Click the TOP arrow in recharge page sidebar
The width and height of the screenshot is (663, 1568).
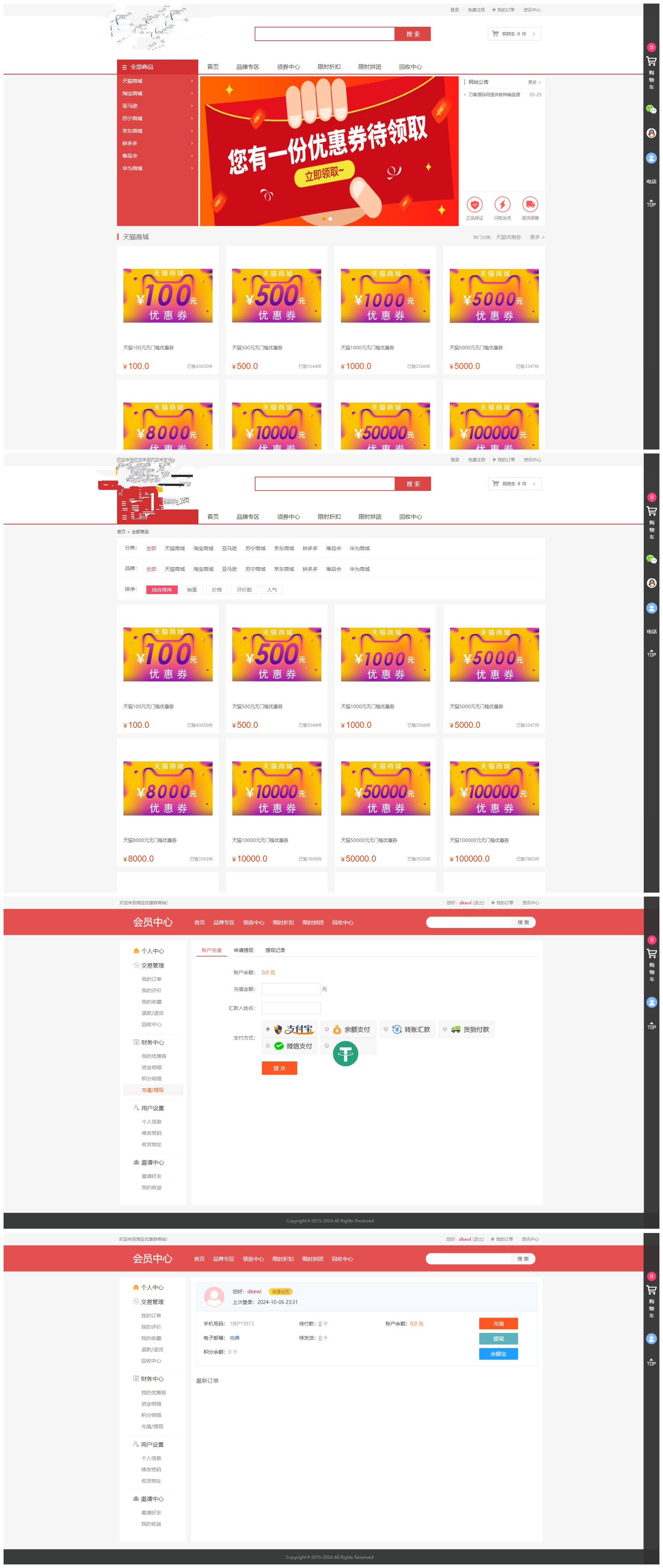(x=651, y=1025)
